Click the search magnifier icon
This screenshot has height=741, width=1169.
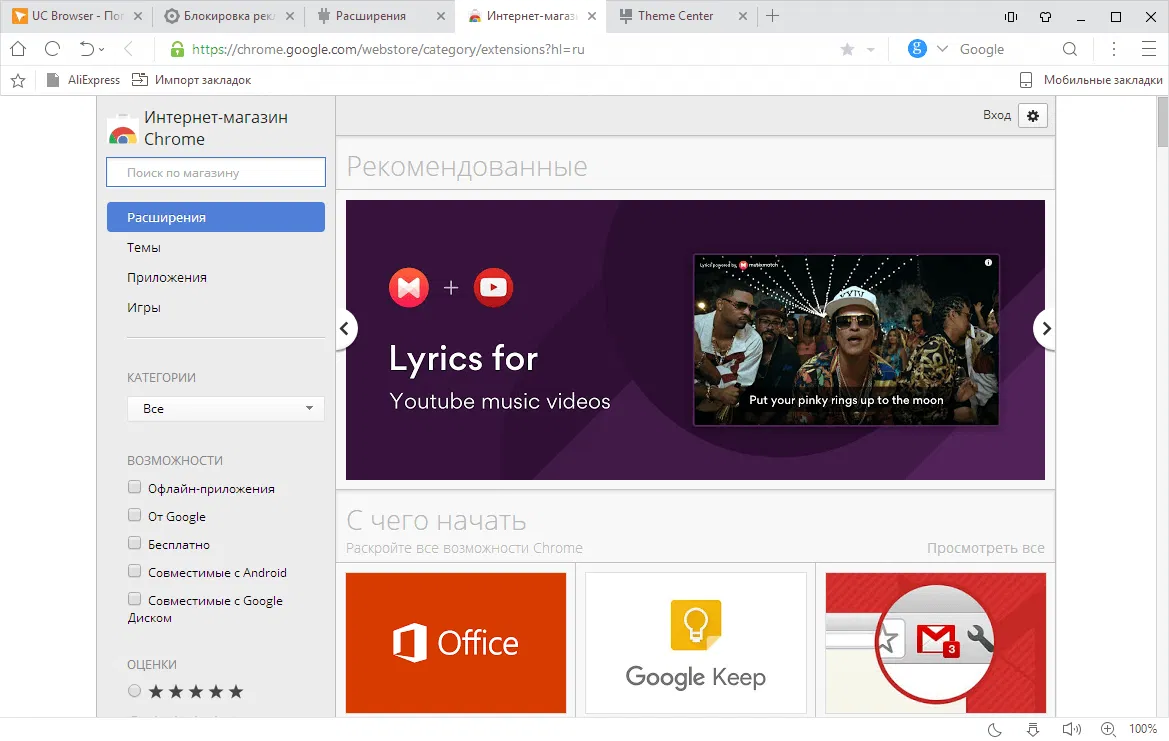coord(1069,49)
